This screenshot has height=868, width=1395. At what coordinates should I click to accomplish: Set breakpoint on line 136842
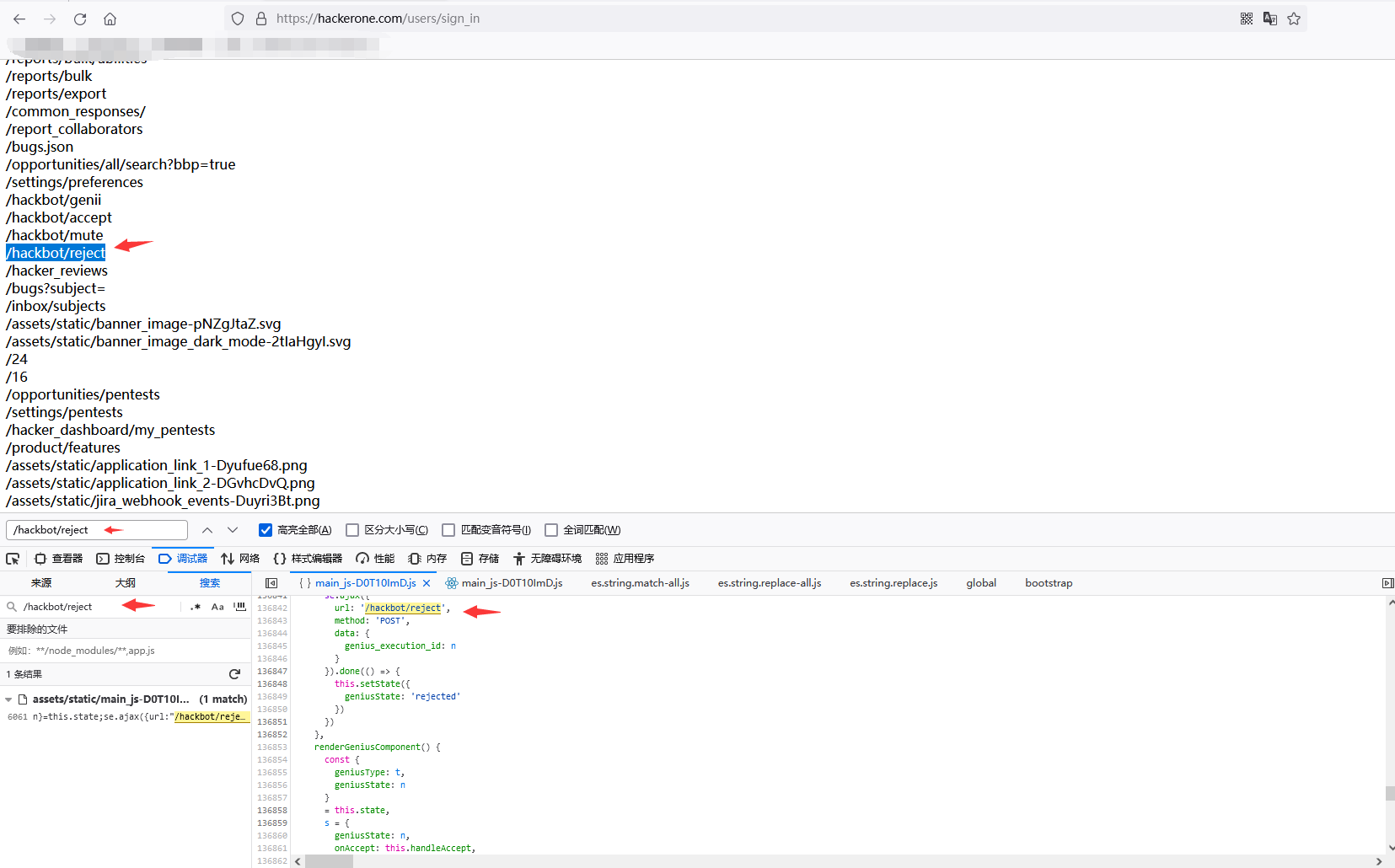(272, 608)
